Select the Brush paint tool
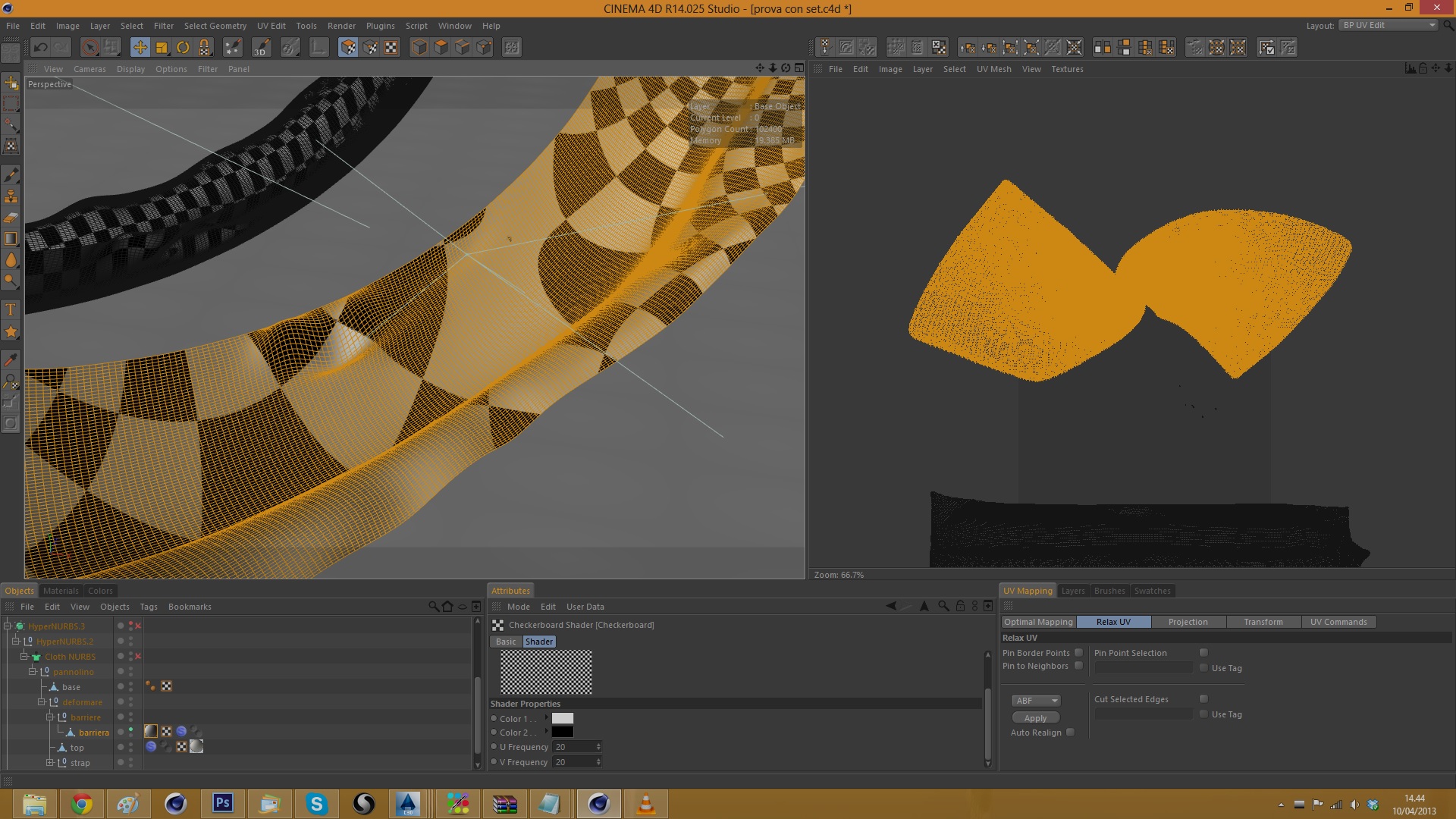This screenshot has width=1456, height=819. point(11,175)
